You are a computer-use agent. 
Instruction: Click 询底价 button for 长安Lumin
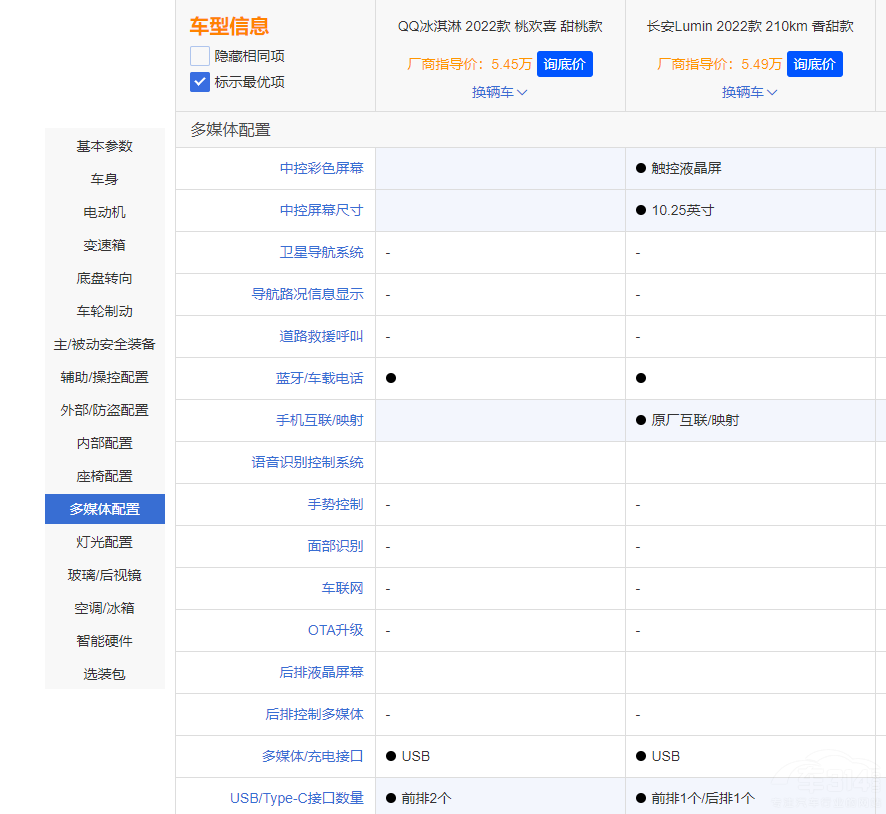(815, 64)
